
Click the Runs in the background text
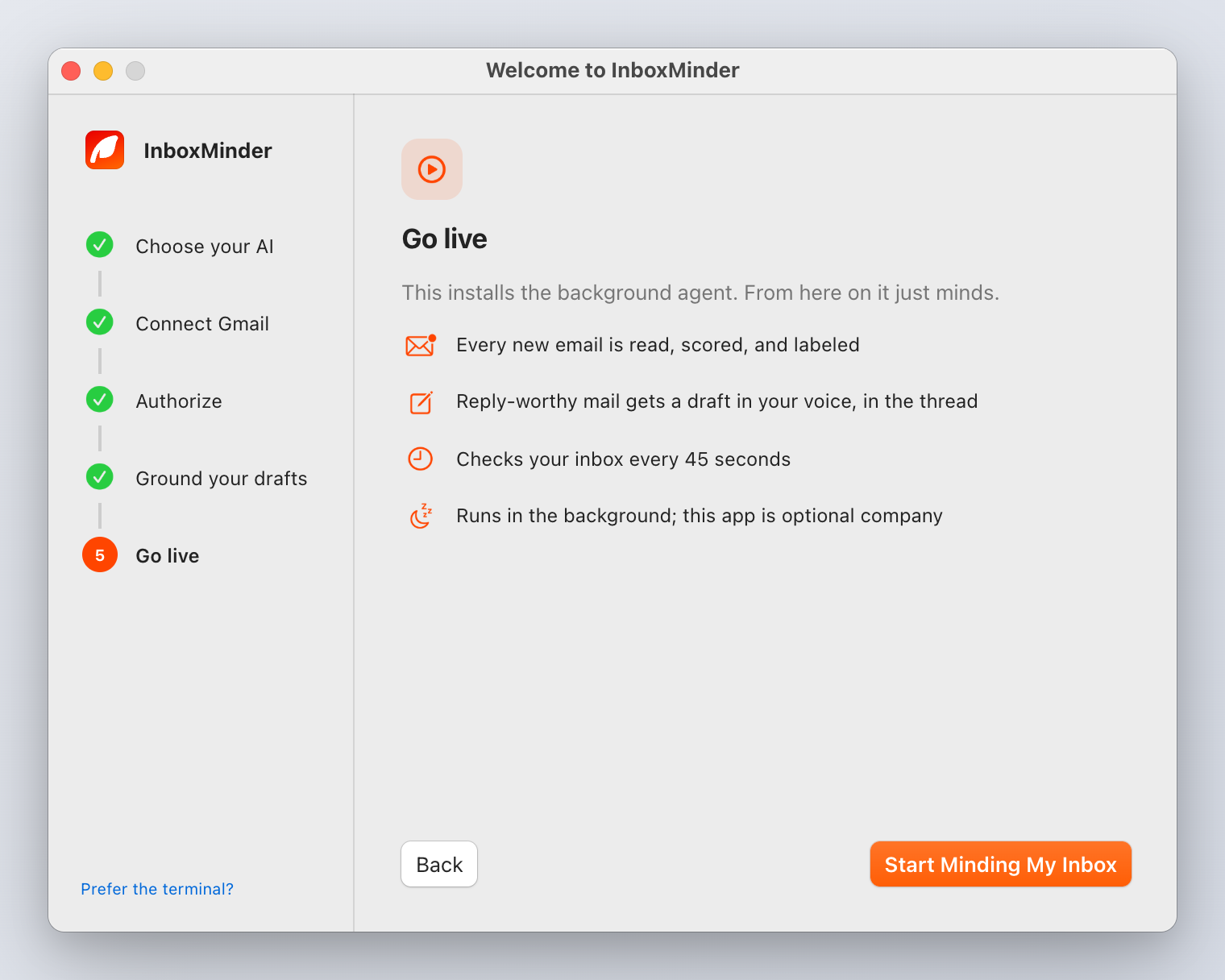pos(700,516)
